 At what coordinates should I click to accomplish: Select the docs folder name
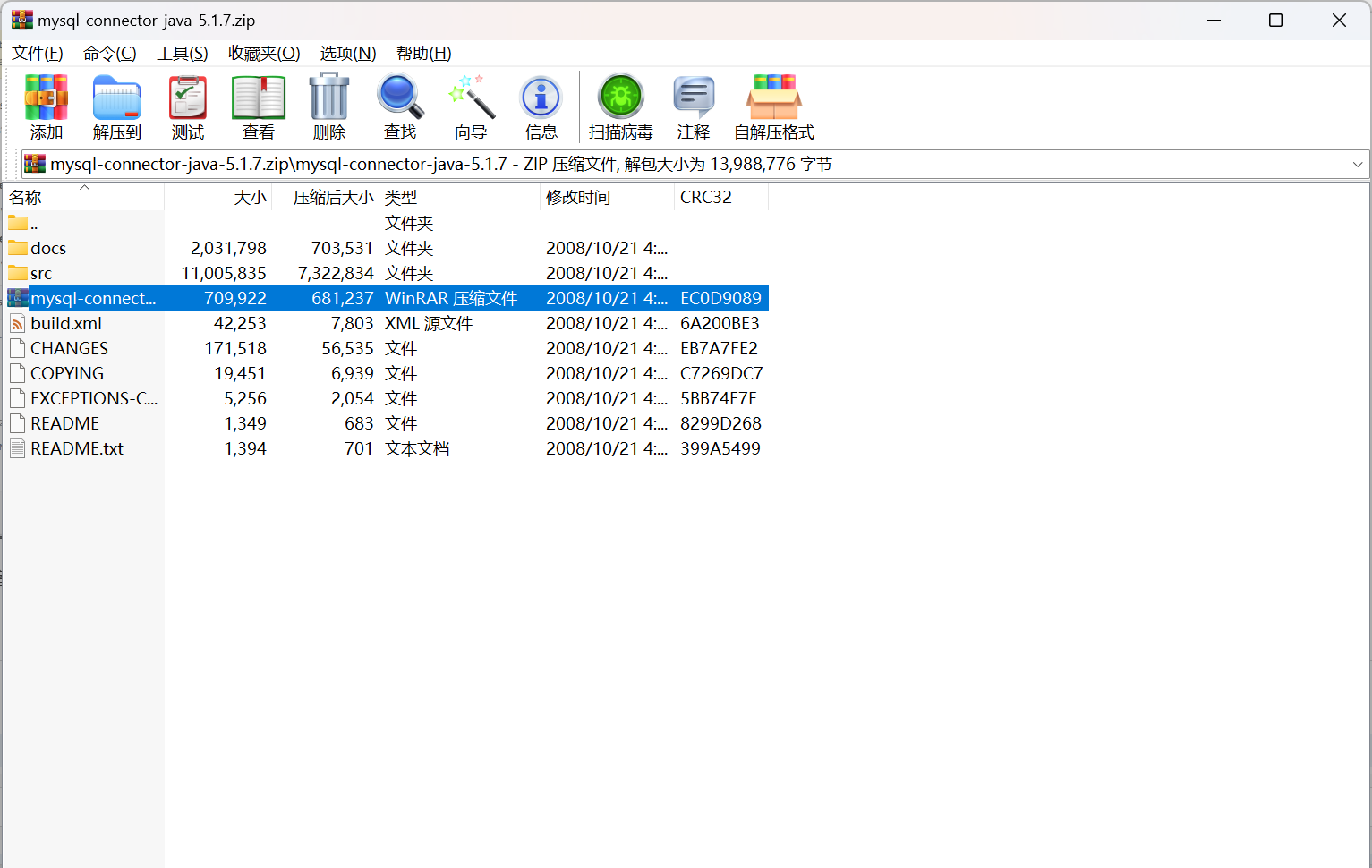[48, 248]
